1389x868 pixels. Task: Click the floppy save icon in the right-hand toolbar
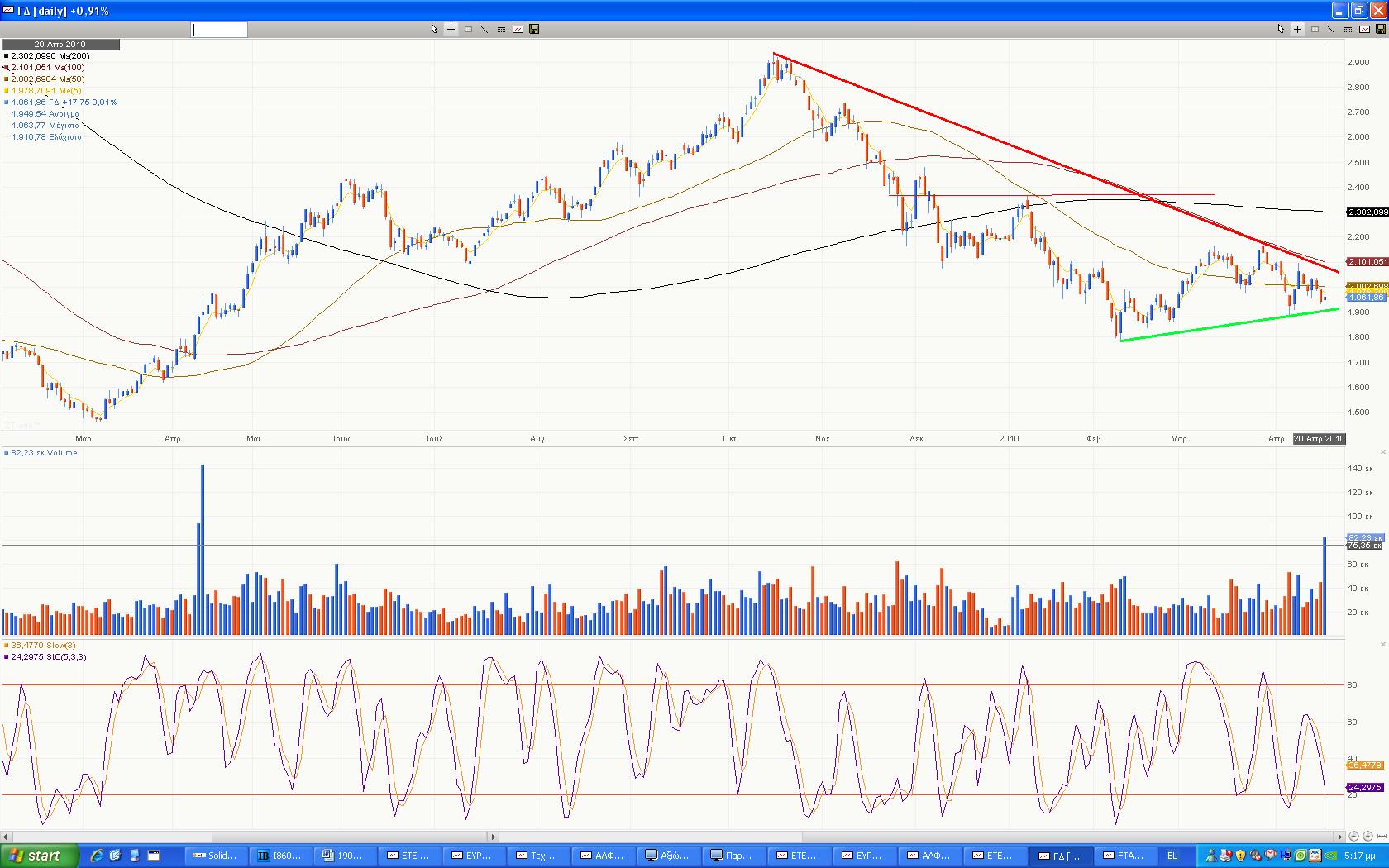pyautogui.click(x=1380, y=29)
